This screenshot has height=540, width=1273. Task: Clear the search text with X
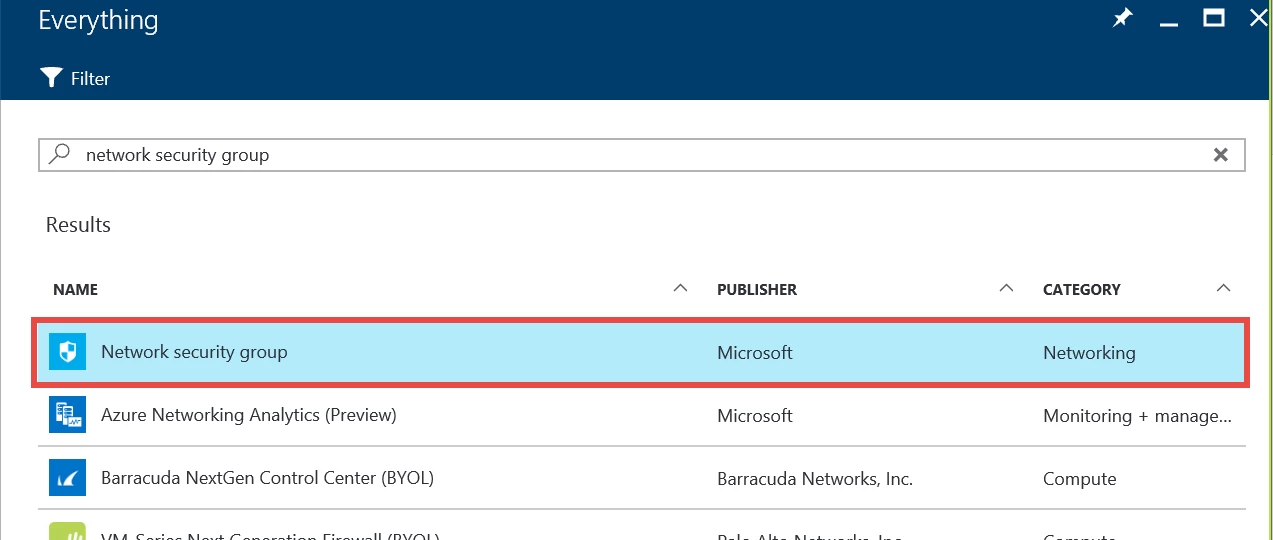point(1220,155)
